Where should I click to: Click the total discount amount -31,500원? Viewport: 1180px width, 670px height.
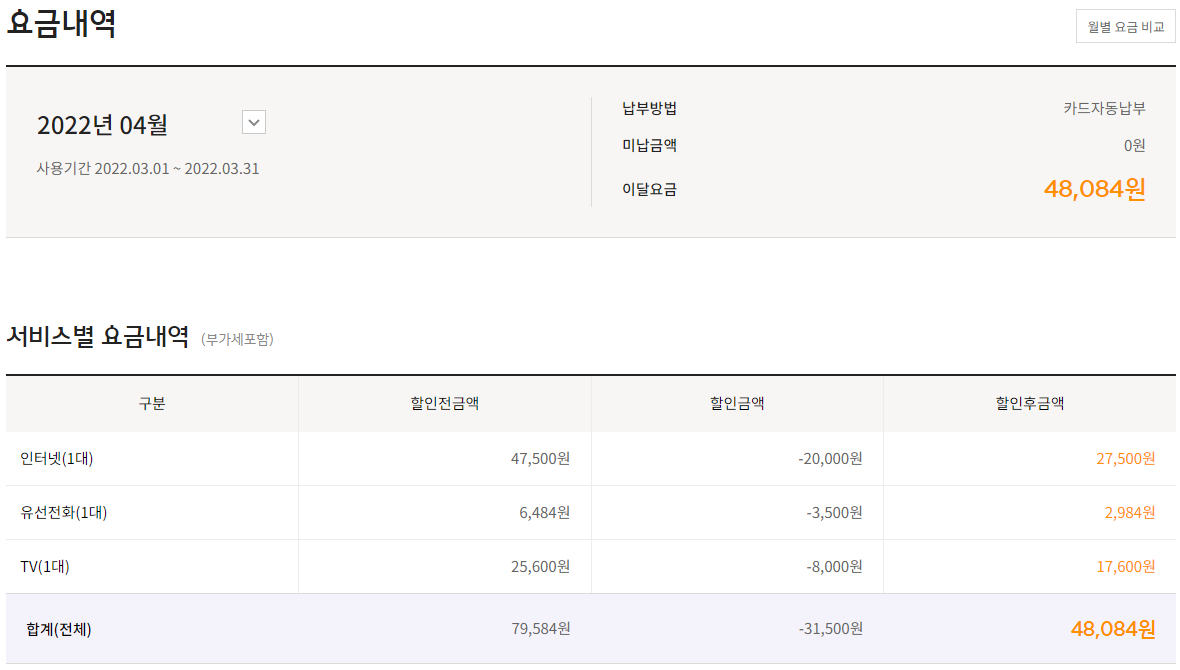coord(830,629)
